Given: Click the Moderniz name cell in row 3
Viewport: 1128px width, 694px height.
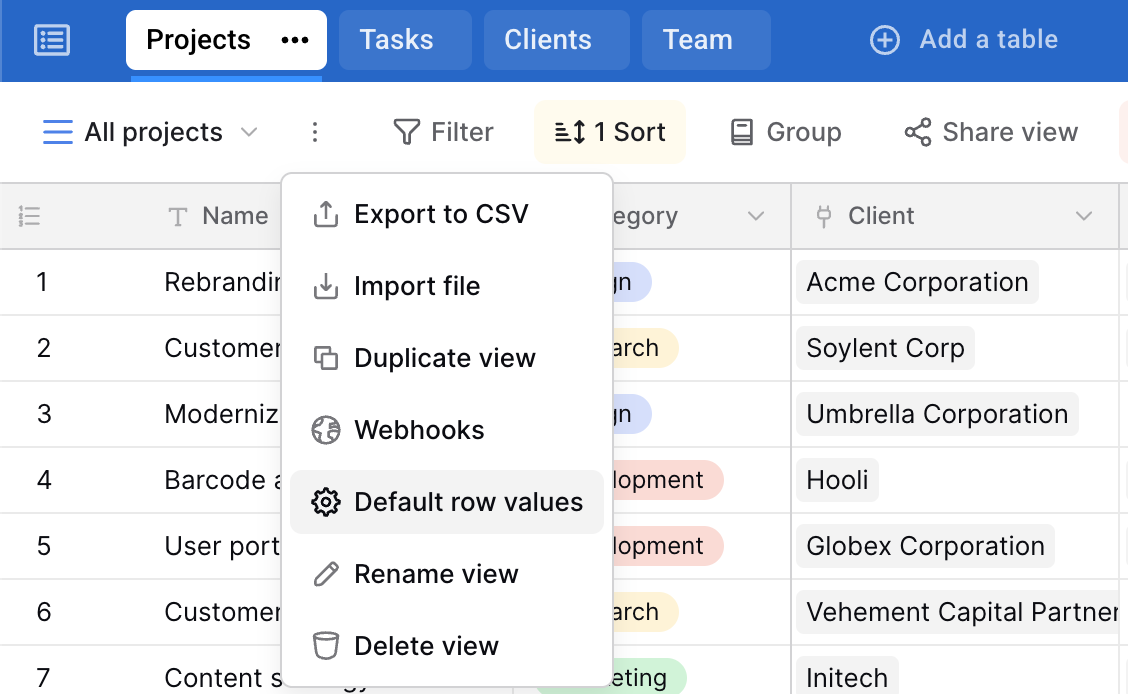Looking at the screenshot, I should click(222, 414).
